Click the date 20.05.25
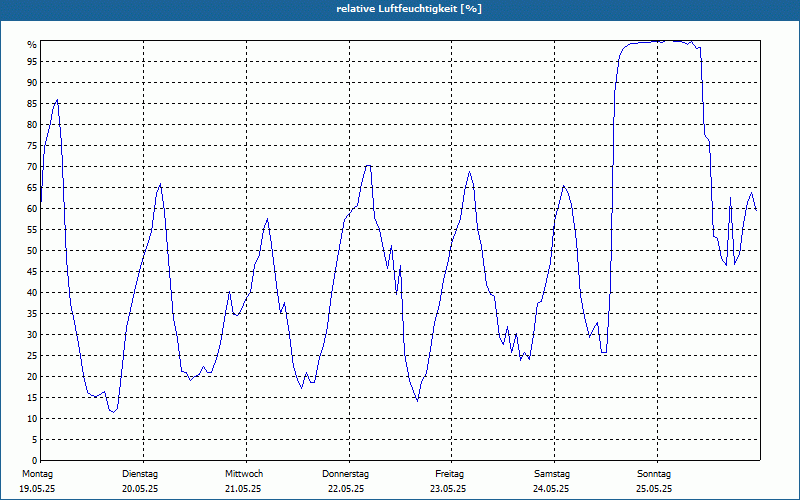Viewport: 800px width, 500px height. 140,489
